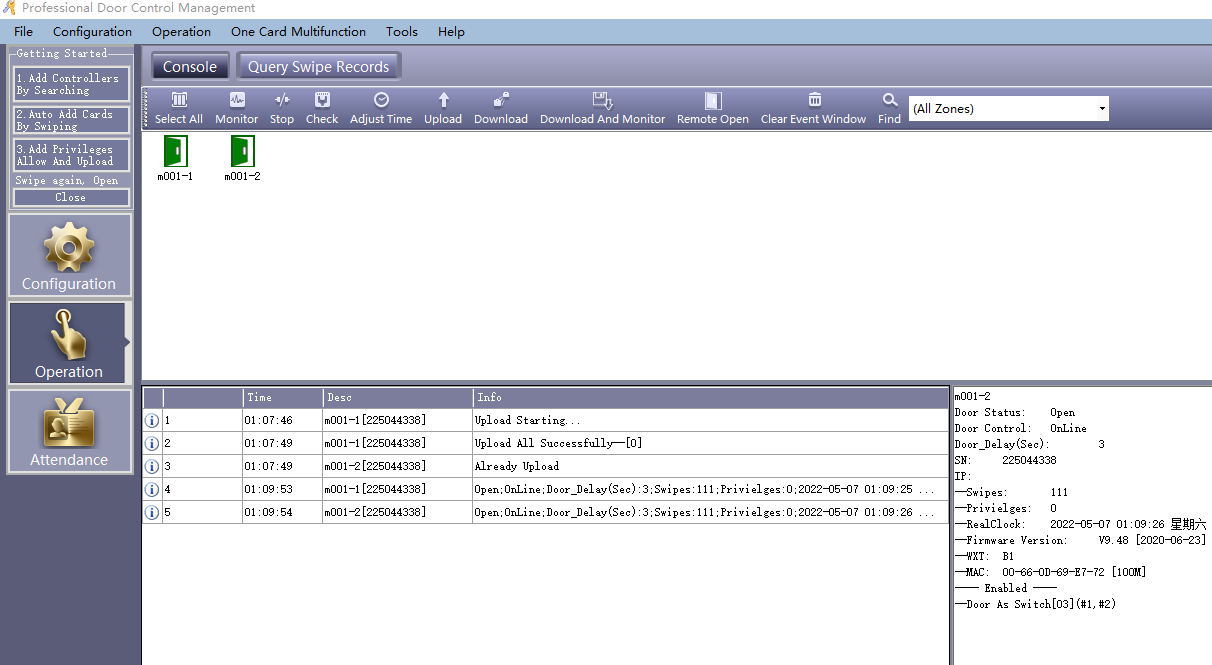Open the Attendance sidebar panel
This screenshot has width=1212, height=665.
[69, 431]
